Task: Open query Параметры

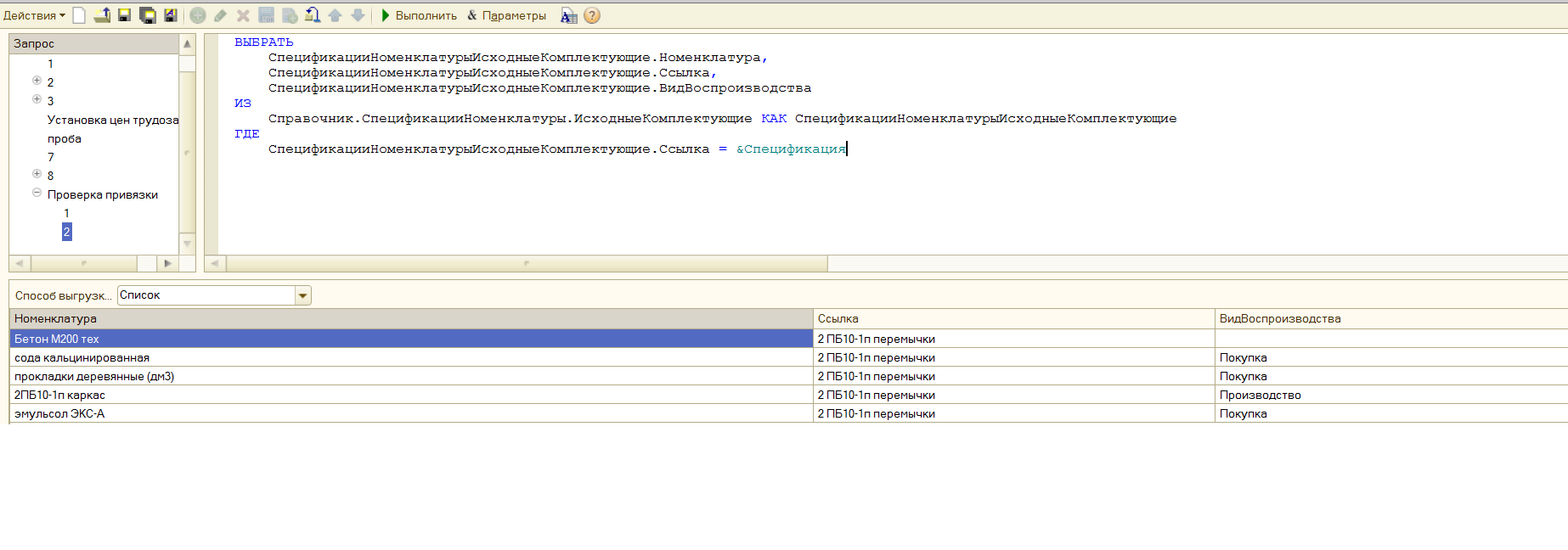Action: tap(507, 15)
